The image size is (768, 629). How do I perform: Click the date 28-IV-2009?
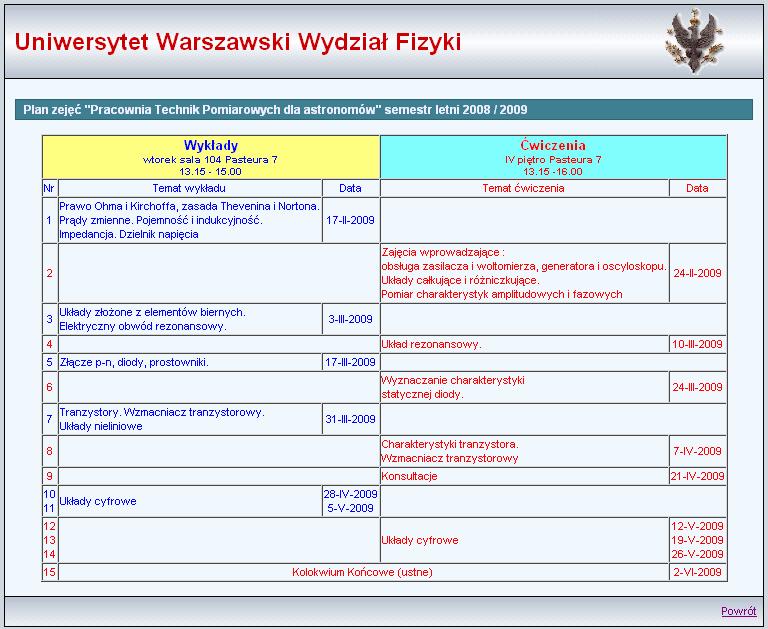(350, 494)
